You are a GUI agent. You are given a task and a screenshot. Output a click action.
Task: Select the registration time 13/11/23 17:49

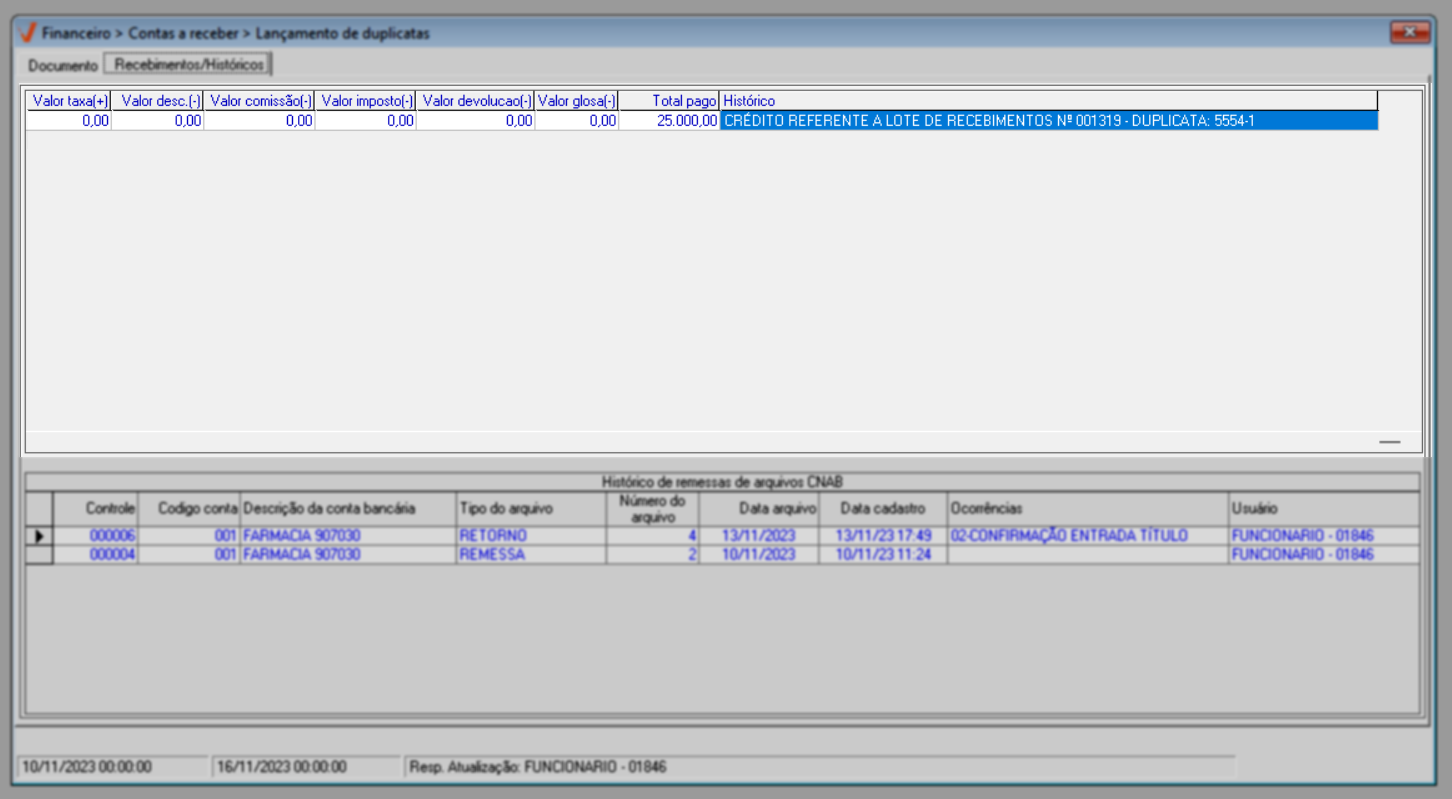click(883, 536)
